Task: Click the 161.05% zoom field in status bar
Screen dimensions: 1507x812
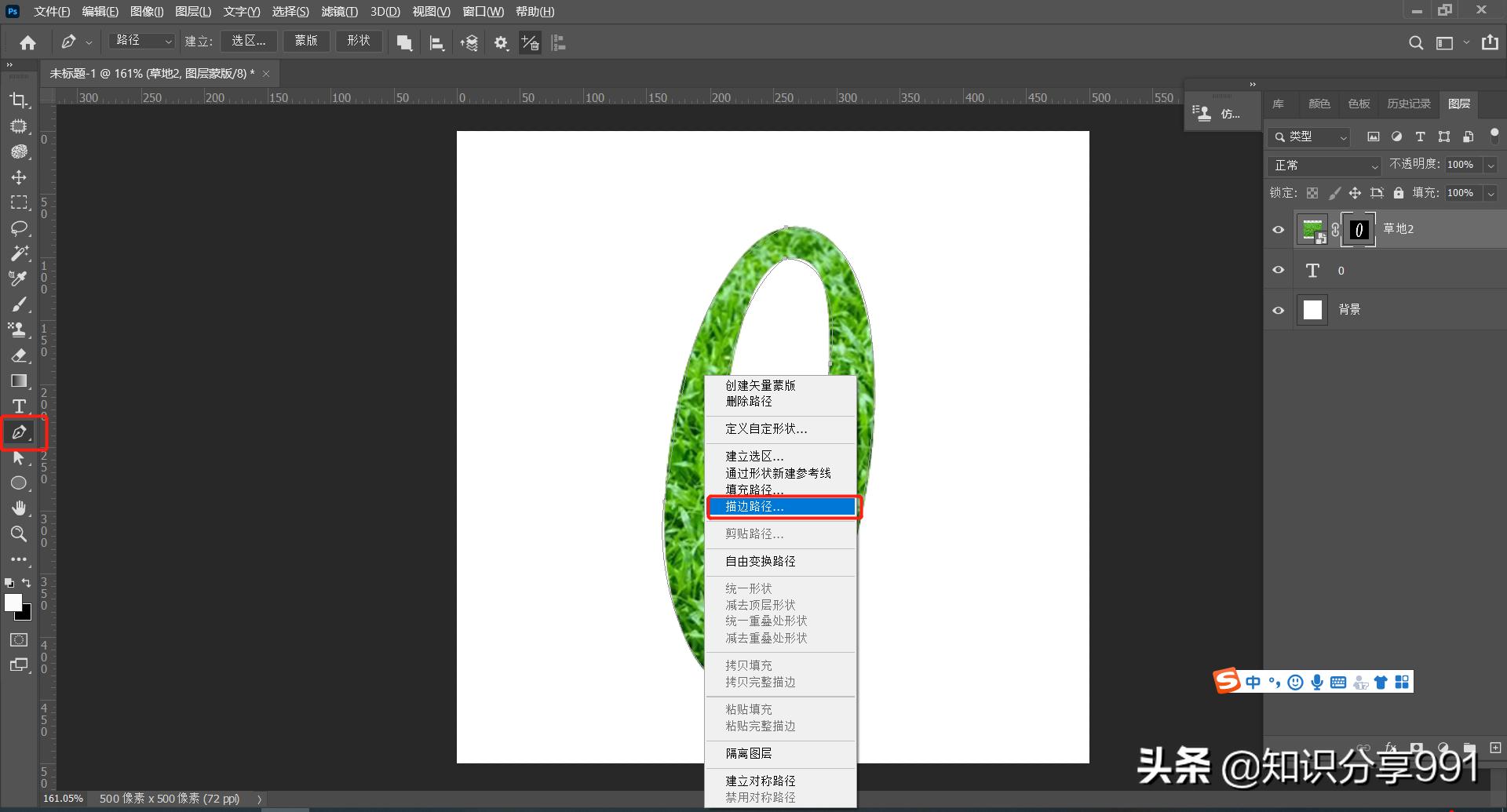Action: 62,798
